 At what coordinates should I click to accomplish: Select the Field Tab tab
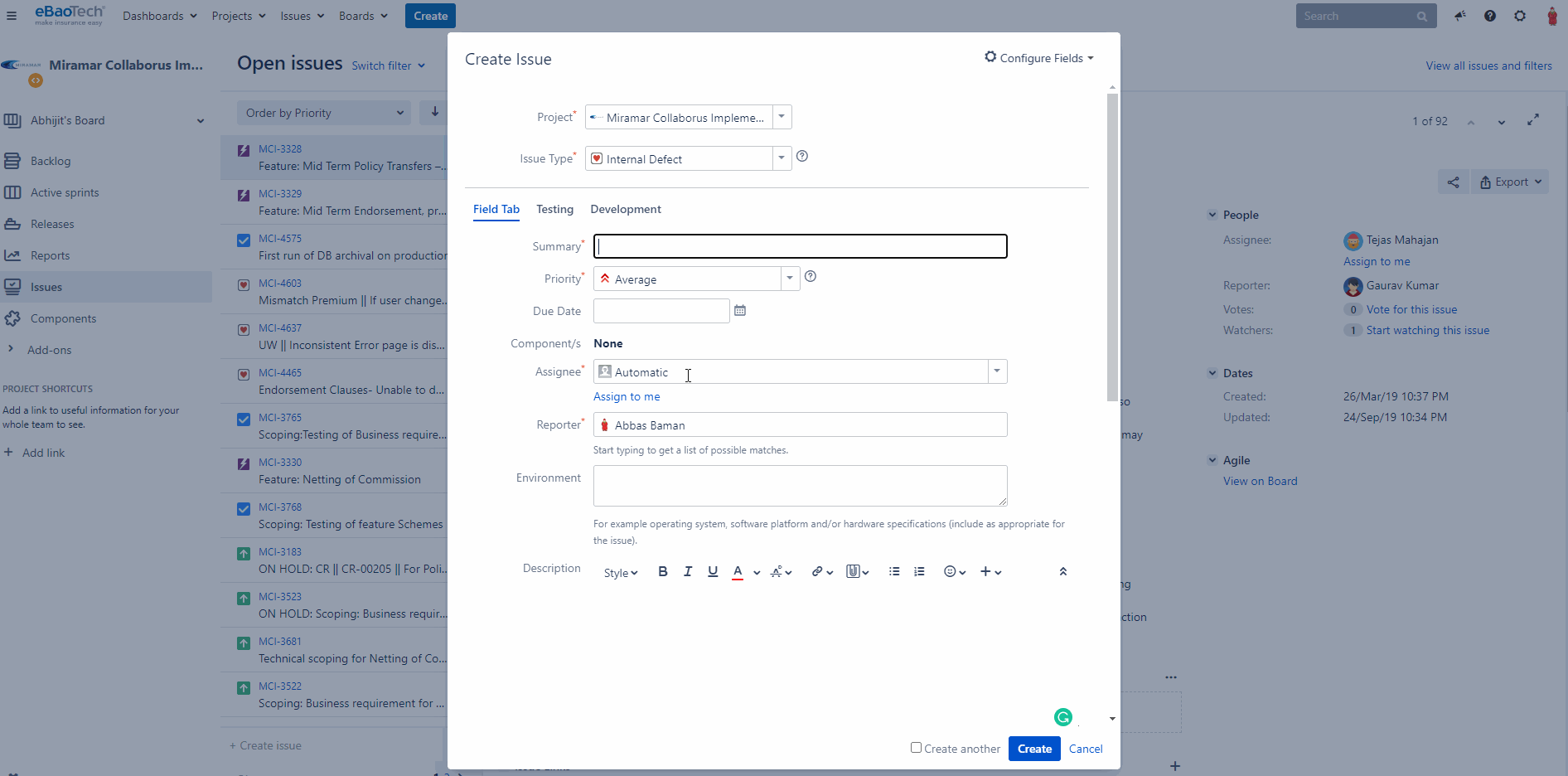point(496,209)
